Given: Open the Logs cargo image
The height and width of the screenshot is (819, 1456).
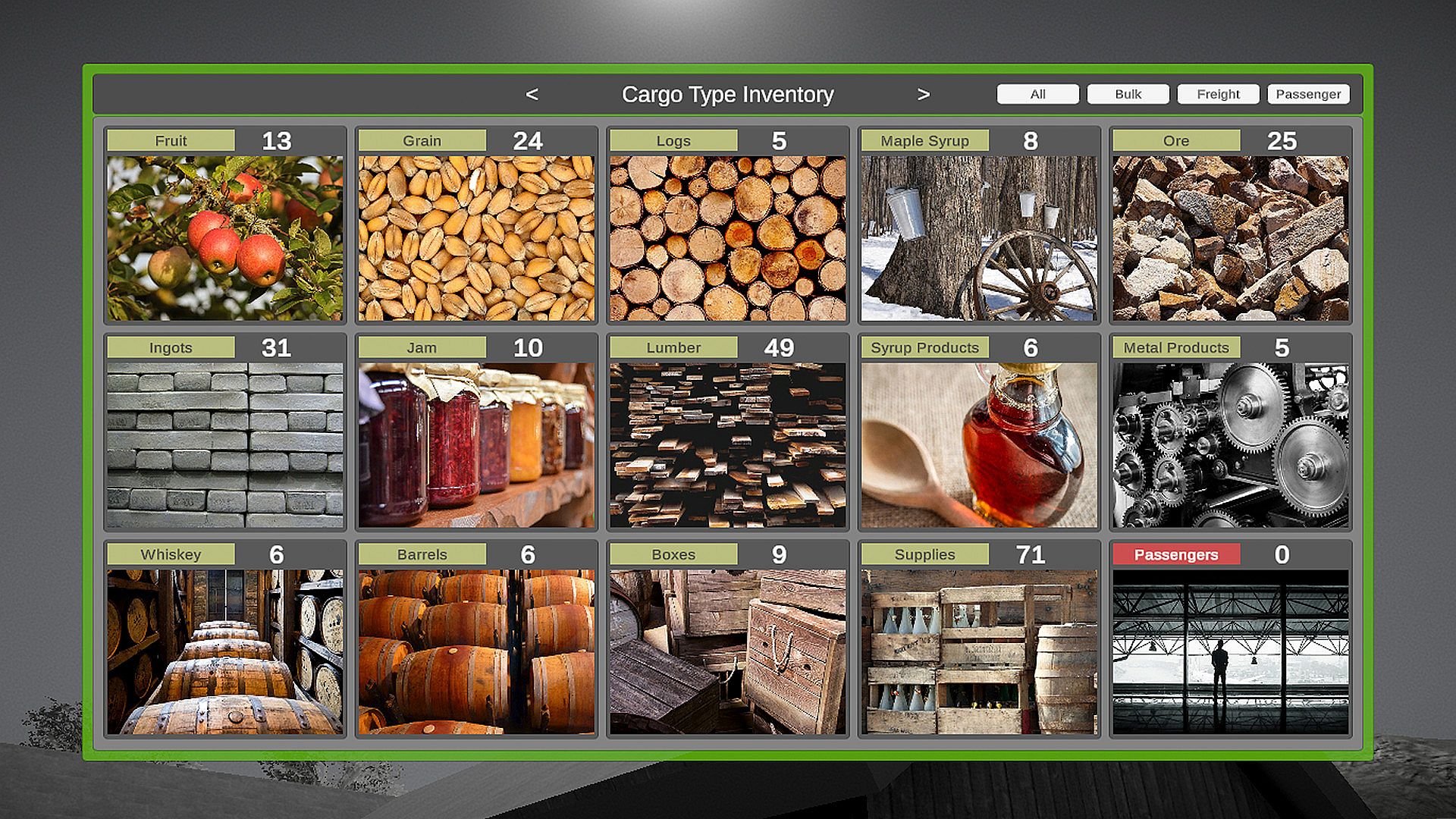Looking at the screenshot, I should coord(727,238).
